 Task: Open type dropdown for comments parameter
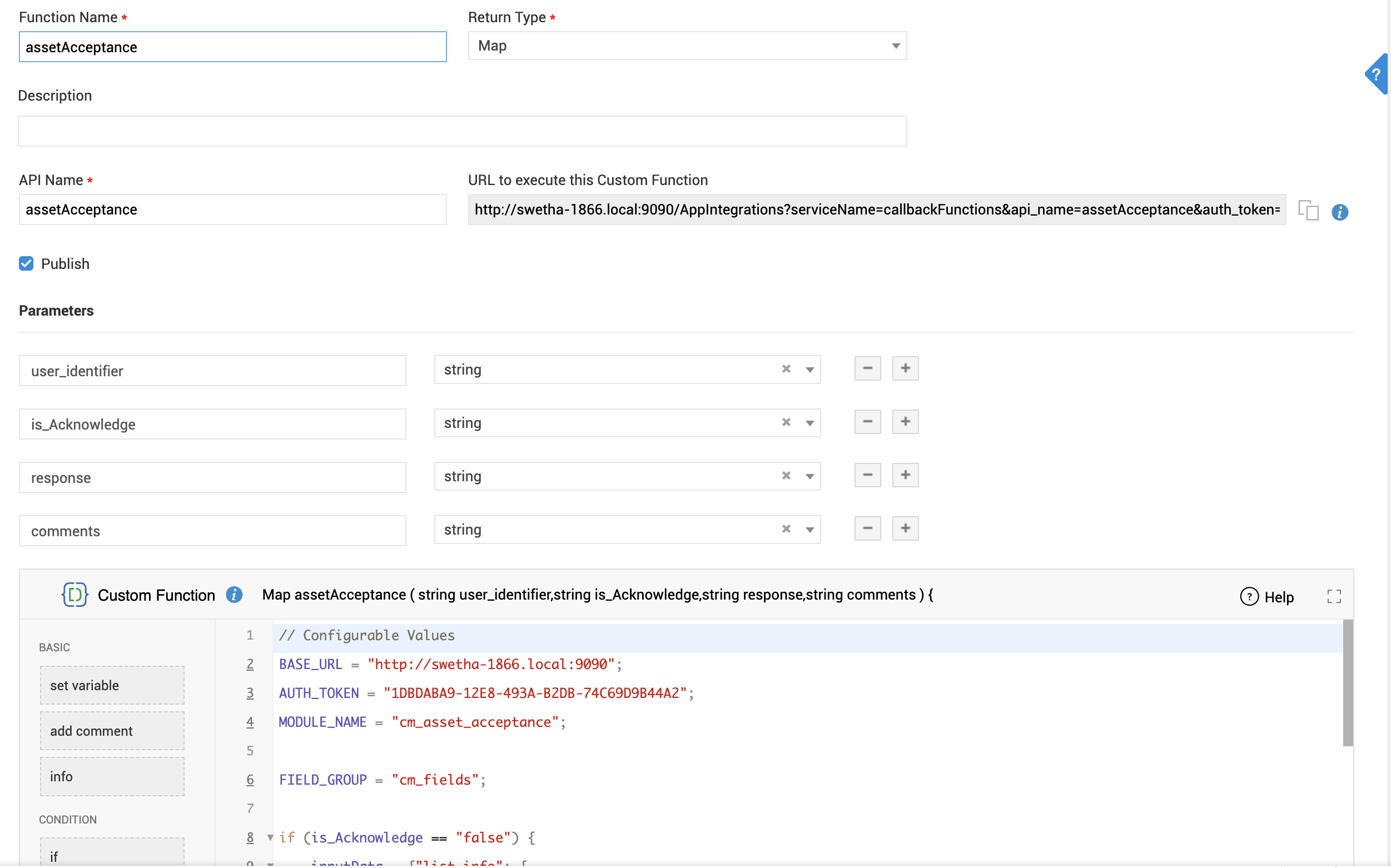click(x=809, y=529)
